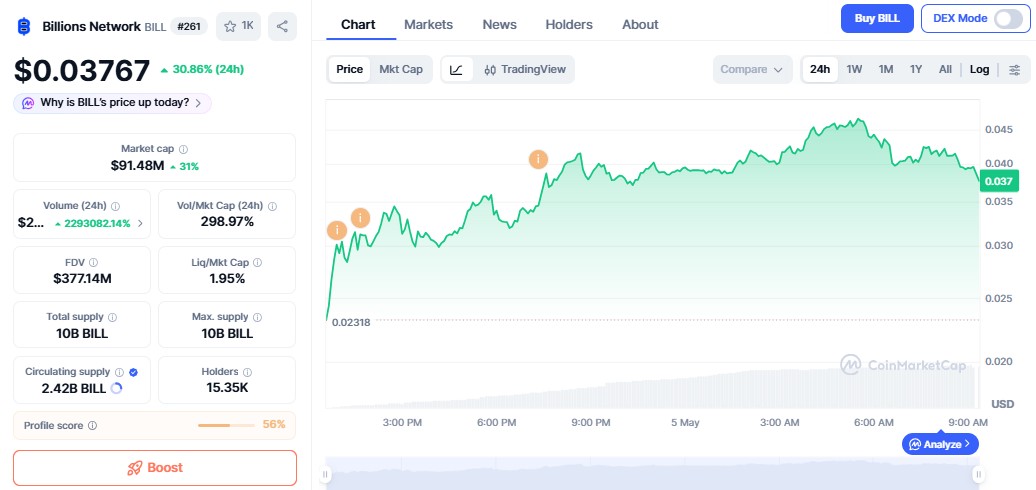Screen dimensions: 1036x490
Task: Click the Profile score info icon
Action: click(x=92, y=425)
